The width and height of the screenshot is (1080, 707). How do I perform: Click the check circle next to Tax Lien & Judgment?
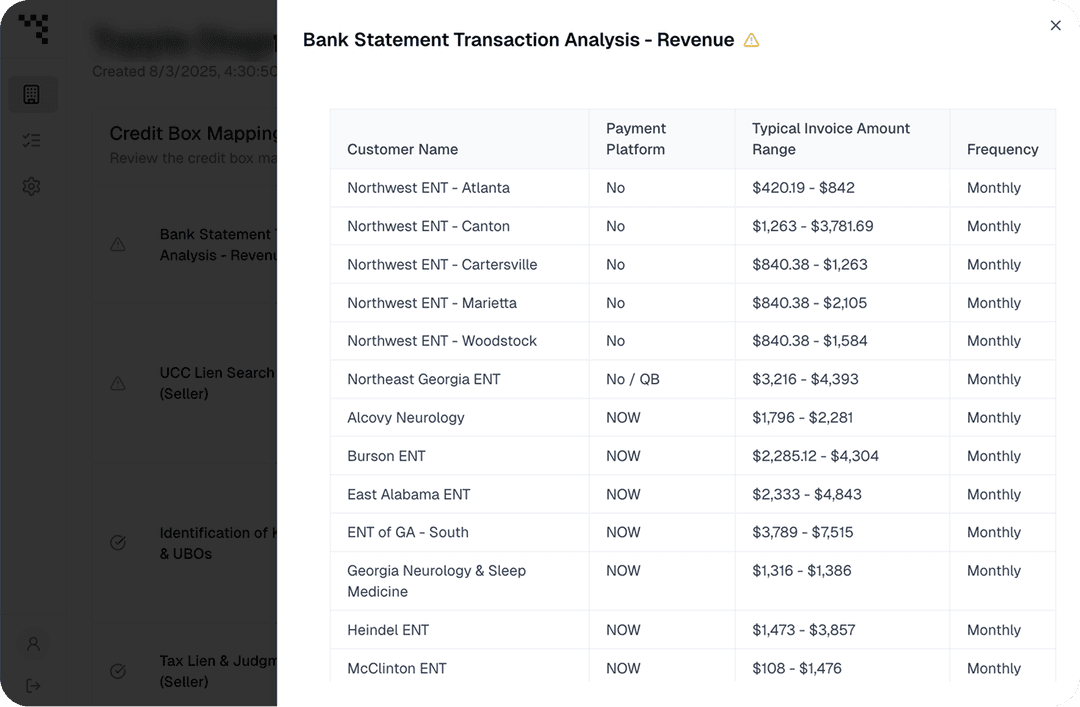(x=118, y=671)
